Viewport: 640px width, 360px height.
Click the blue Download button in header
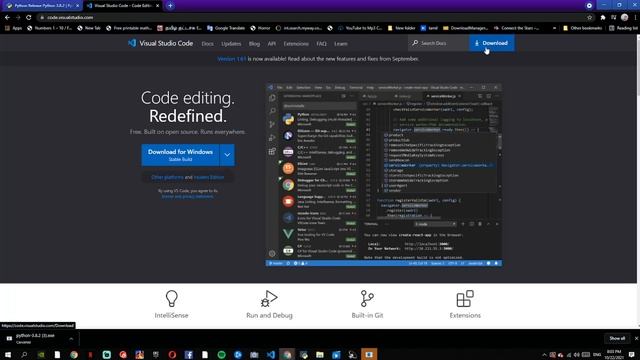[x=491, y=43]
